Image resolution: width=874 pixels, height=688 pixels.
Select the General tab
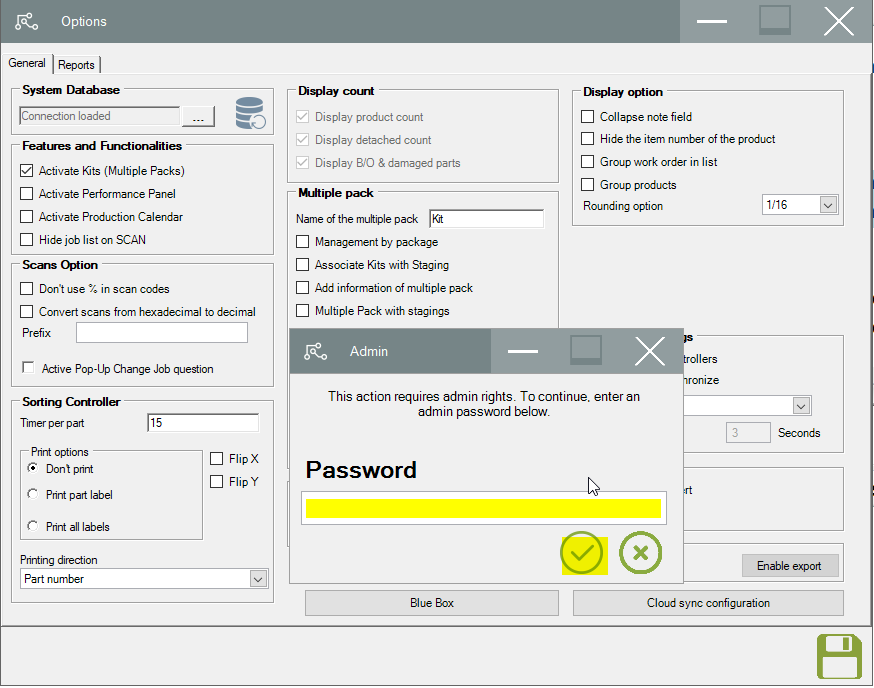click(27, 63)
